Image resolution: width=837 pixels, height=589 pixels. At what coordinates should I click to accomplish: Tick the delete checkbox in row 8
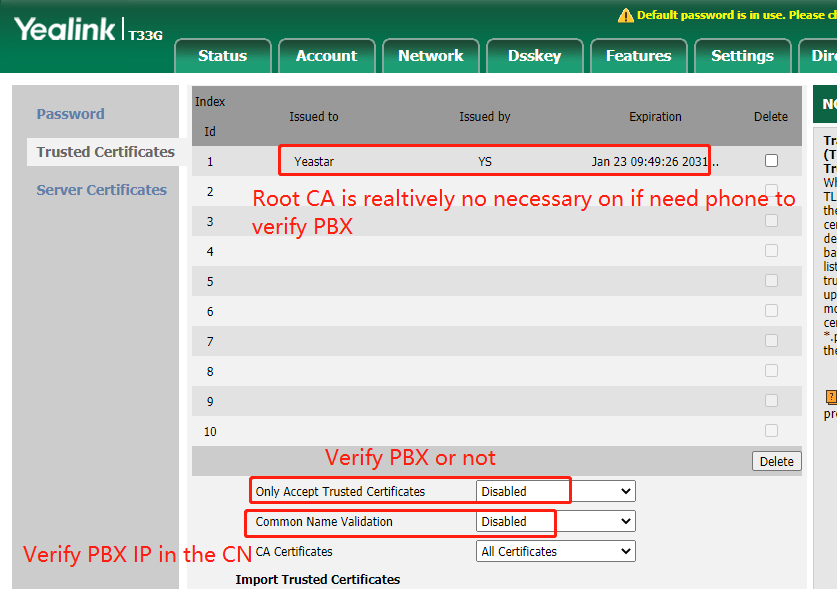coord(771,371)
